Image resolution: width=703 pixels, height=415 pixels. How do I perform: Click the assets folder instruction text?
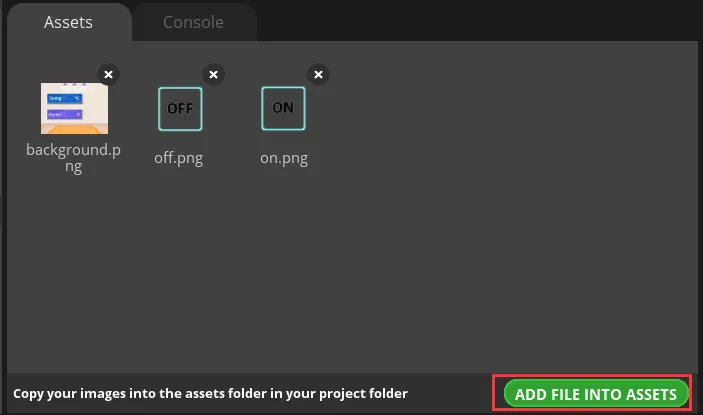coord(210,394)
